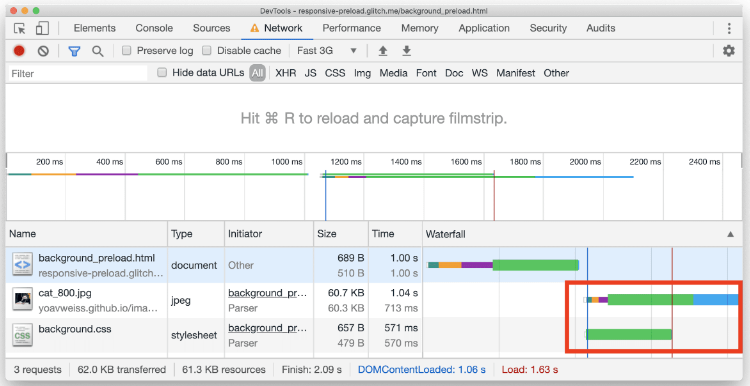Open the Memory tab
750x386 pixels.
tap(420, 28)
